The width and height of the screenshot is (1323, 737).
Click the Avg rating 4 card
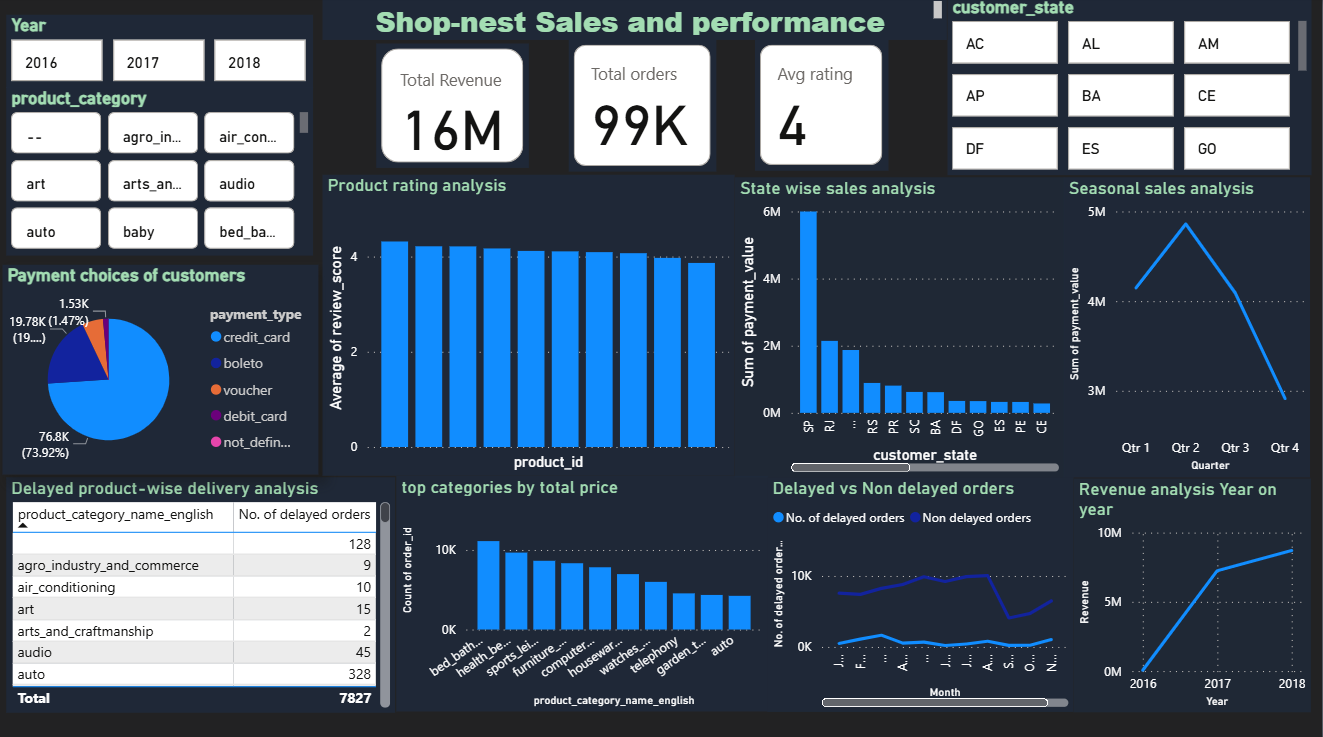click(820, 105)
